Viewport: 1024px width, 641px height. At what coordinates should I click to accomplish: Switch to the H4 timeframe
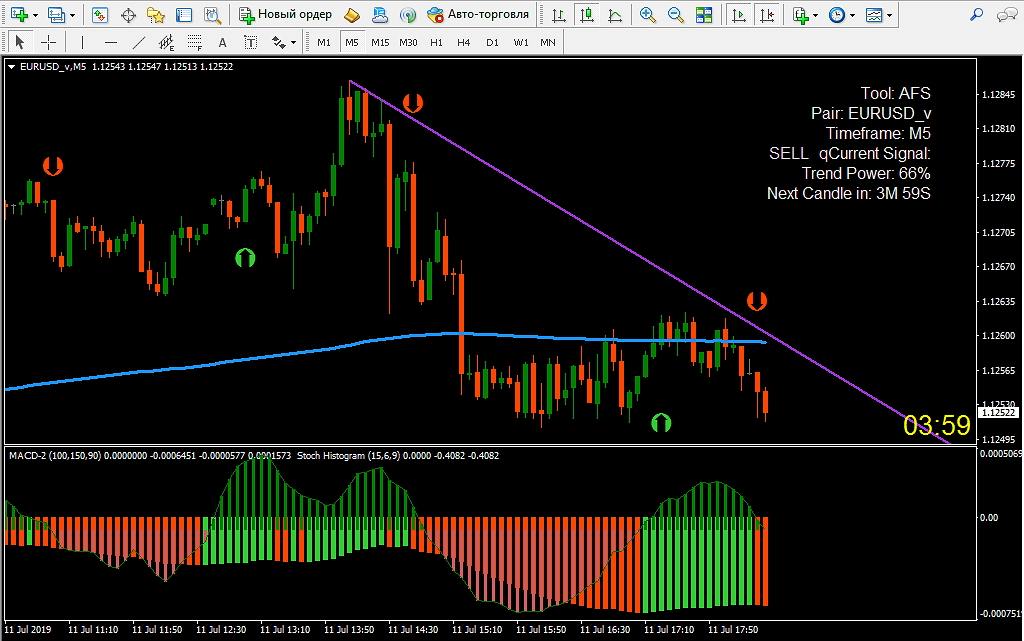[464, 42]
